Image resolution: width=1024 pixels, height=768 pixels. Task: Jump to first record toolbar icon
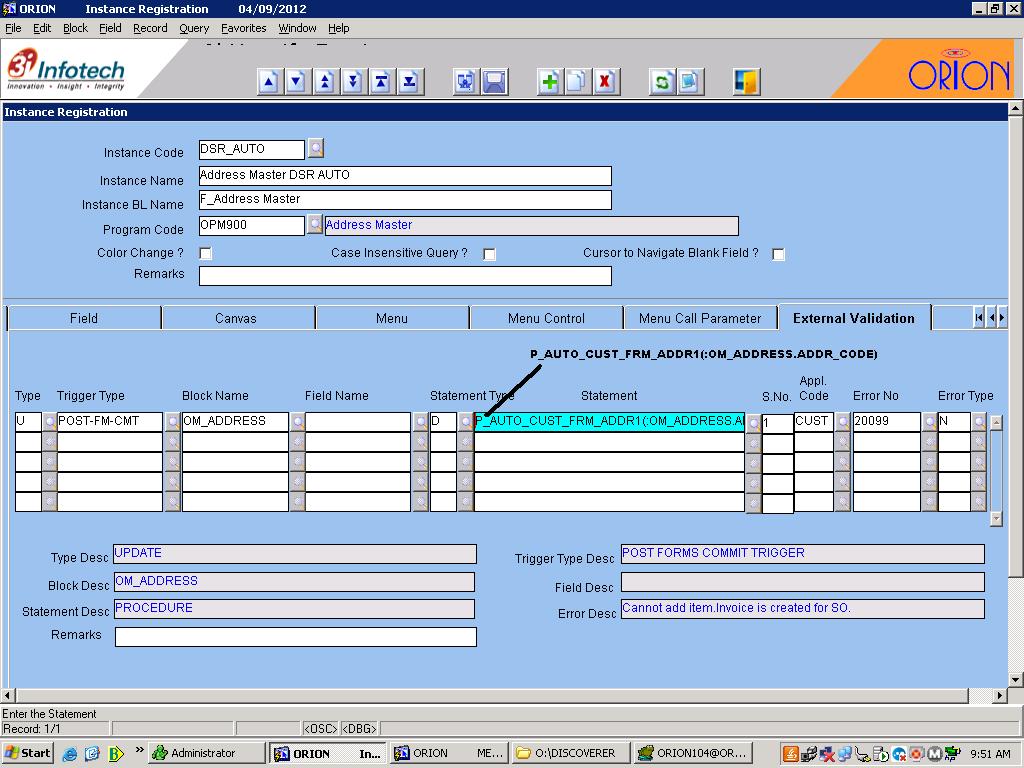(381, 82)
